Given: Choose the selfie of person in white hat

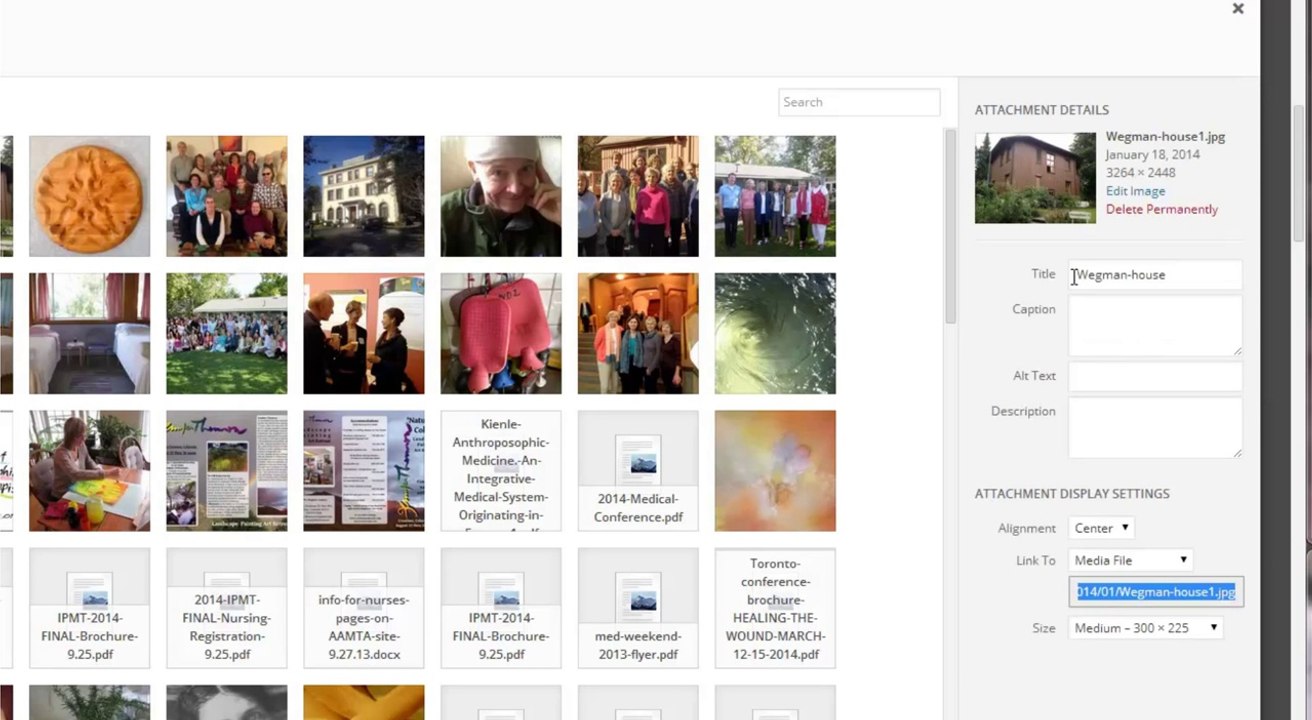Looking at the screenshot, I should [x=501, y=196].
